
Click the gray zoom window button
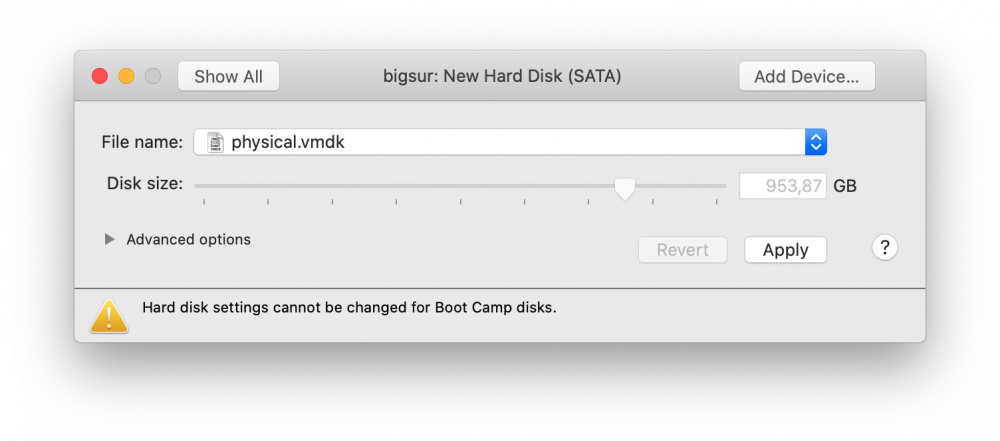[152, 76]
